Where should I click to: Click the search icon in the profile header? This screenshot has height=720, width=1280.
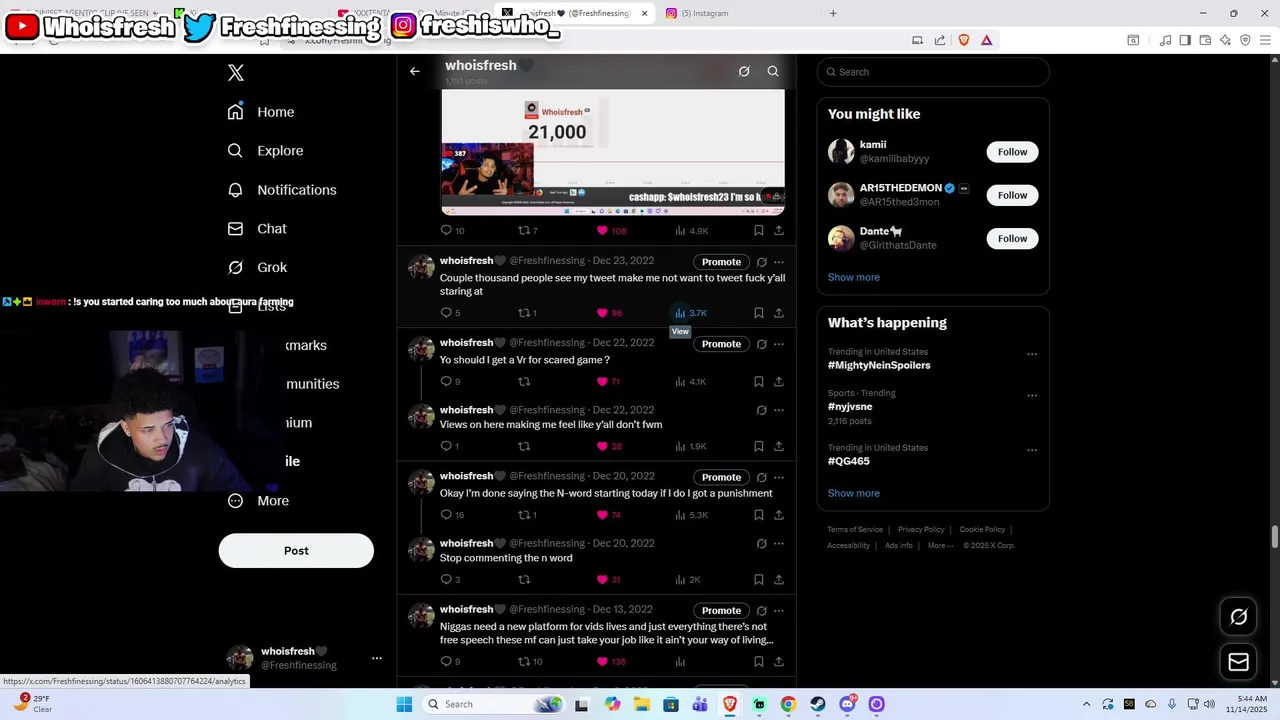(773, 71)
